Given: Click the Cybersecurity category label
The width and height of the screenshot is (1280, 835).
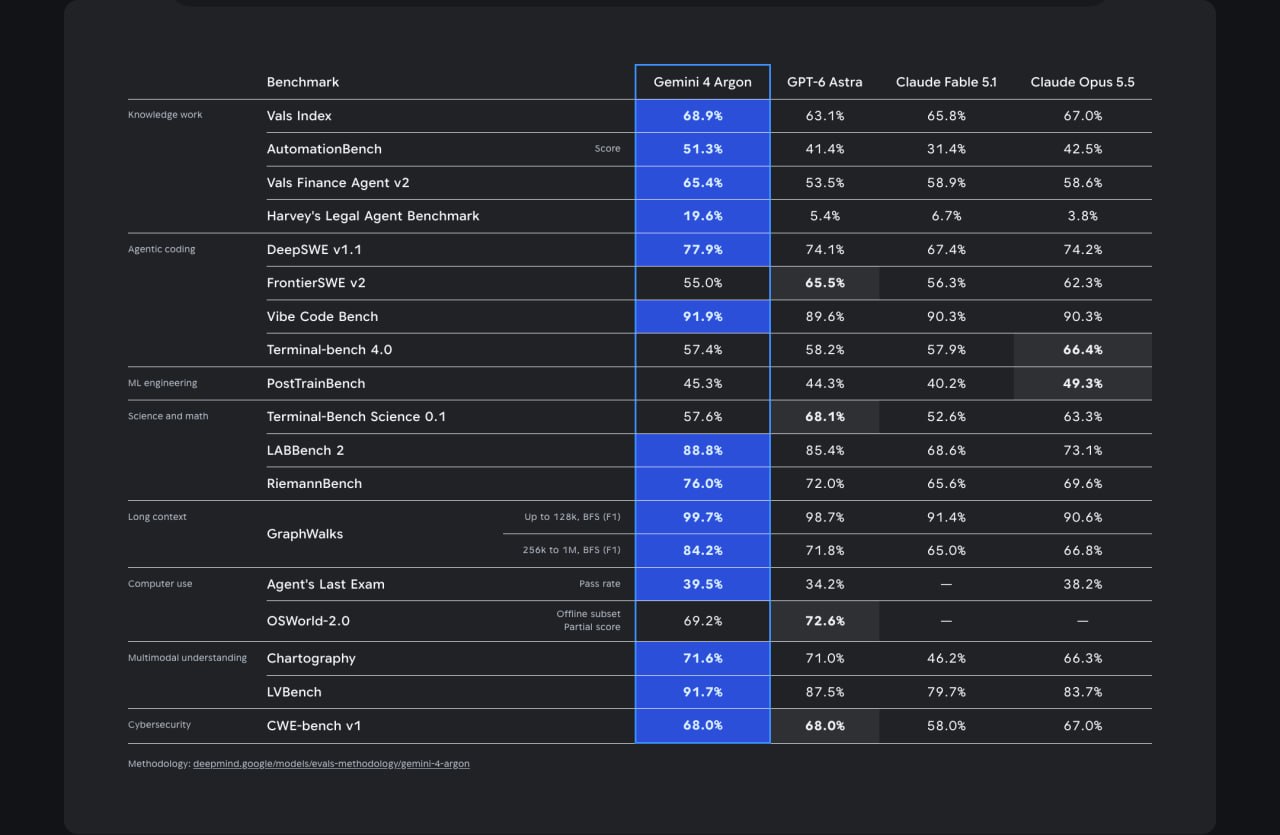Looking at the screenshot, I should pos(159,725).
